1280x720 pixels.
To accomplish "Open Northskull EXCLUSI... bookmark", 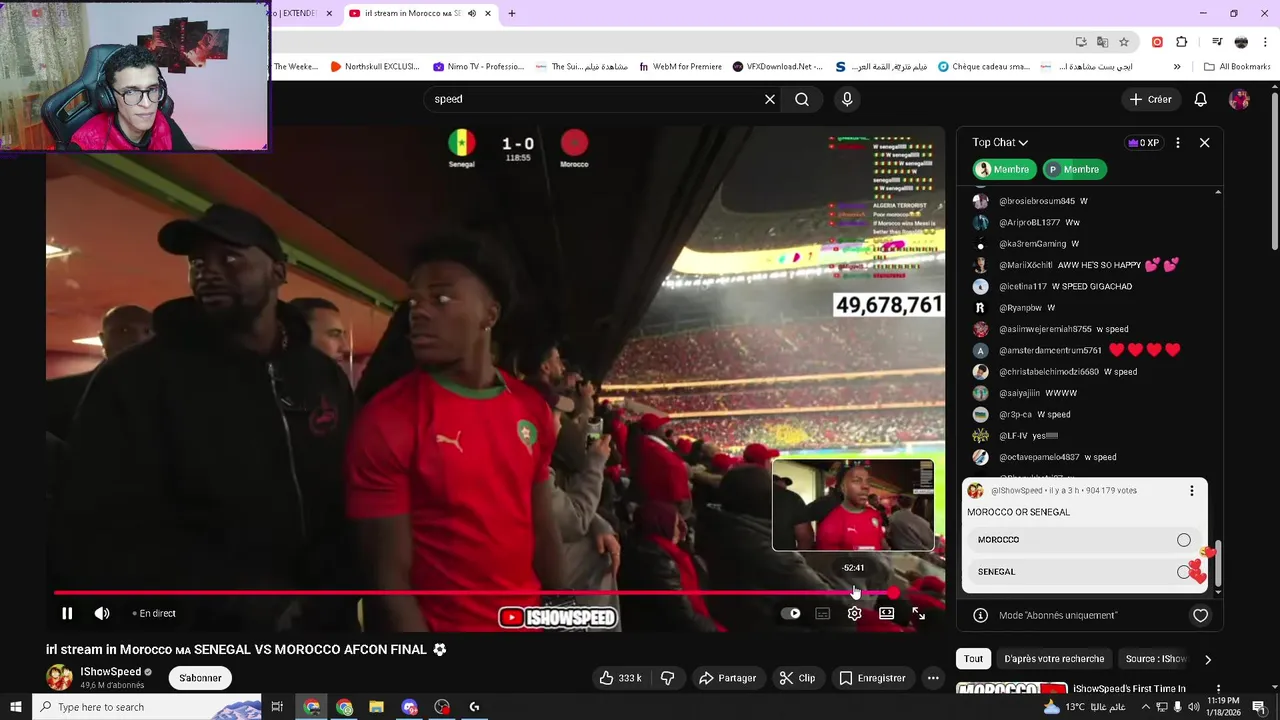I will [374, 67].
